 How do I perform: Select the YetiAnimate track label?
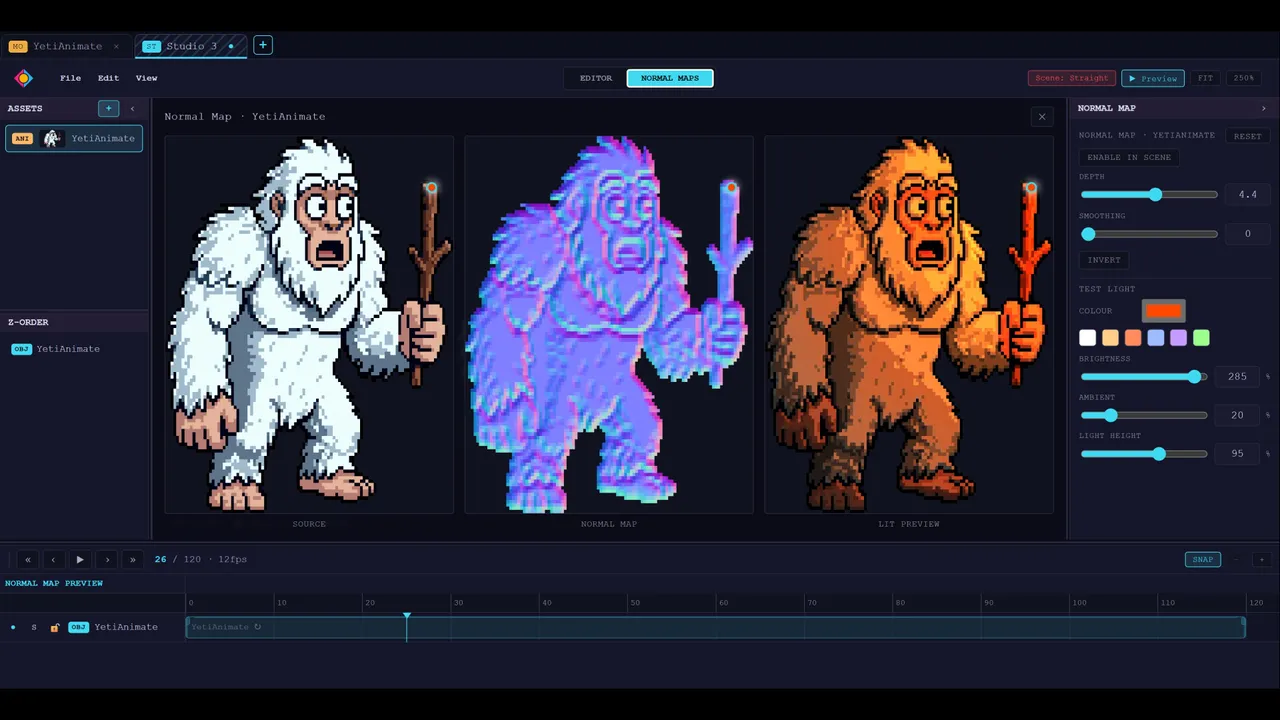[x=126, y=628]
